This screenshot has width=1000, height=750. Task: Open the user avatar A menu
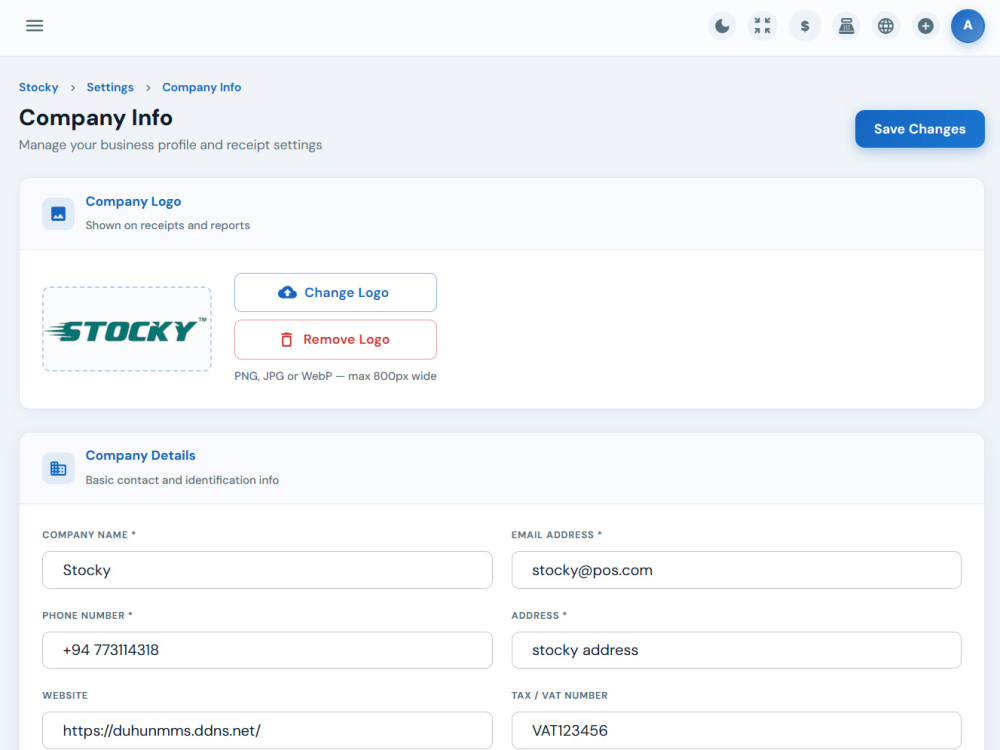click(967, 26)
